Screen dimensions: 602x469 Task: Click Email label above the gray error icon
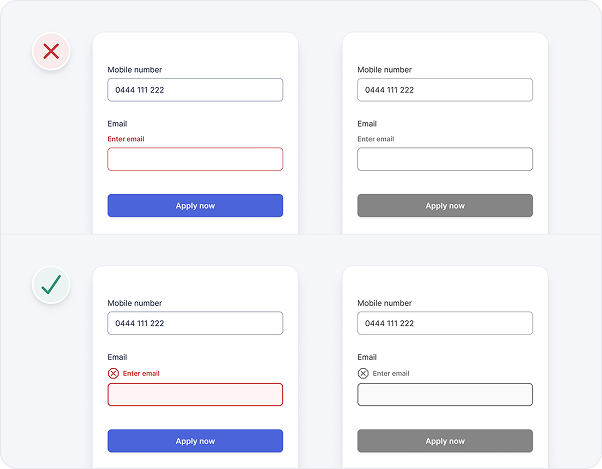tap(367, 357)
